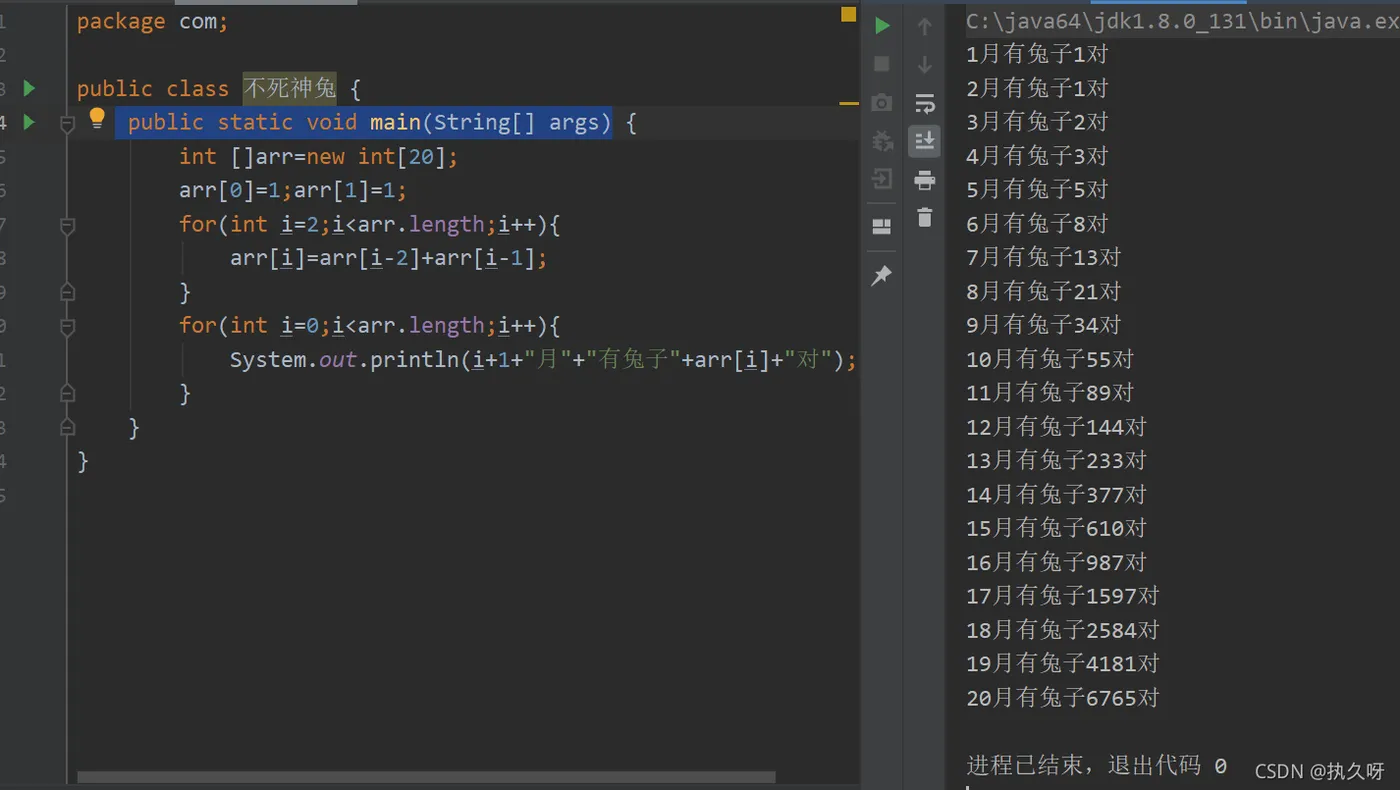The image size is (1400, 790).
Task: Click output line '5月有兔子5对'
Action: [1037, 189]
